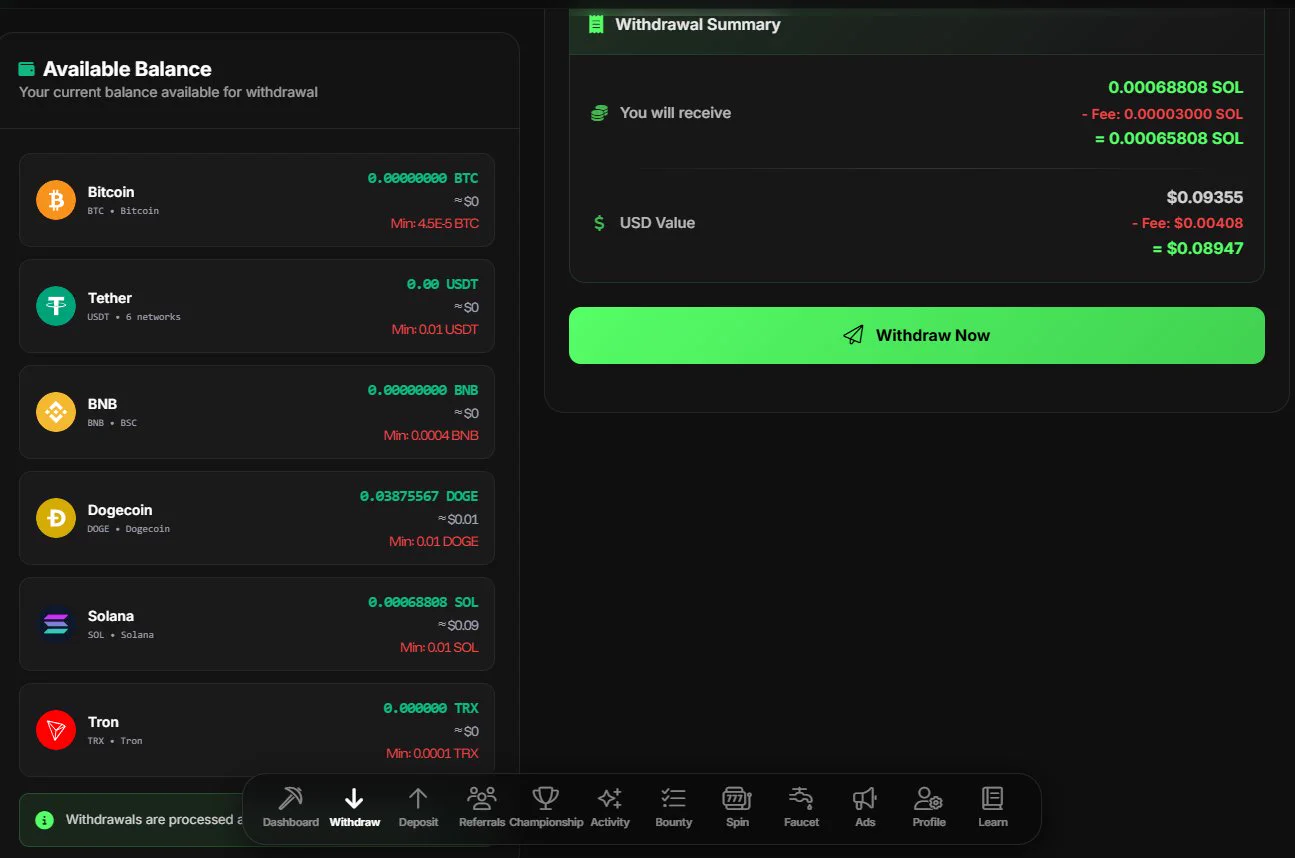Viewport: 1295px width, 858px height.
Task: Click the 0.000000 TRX balance amount
Action: pyautogui.click(x=431, y=708)
